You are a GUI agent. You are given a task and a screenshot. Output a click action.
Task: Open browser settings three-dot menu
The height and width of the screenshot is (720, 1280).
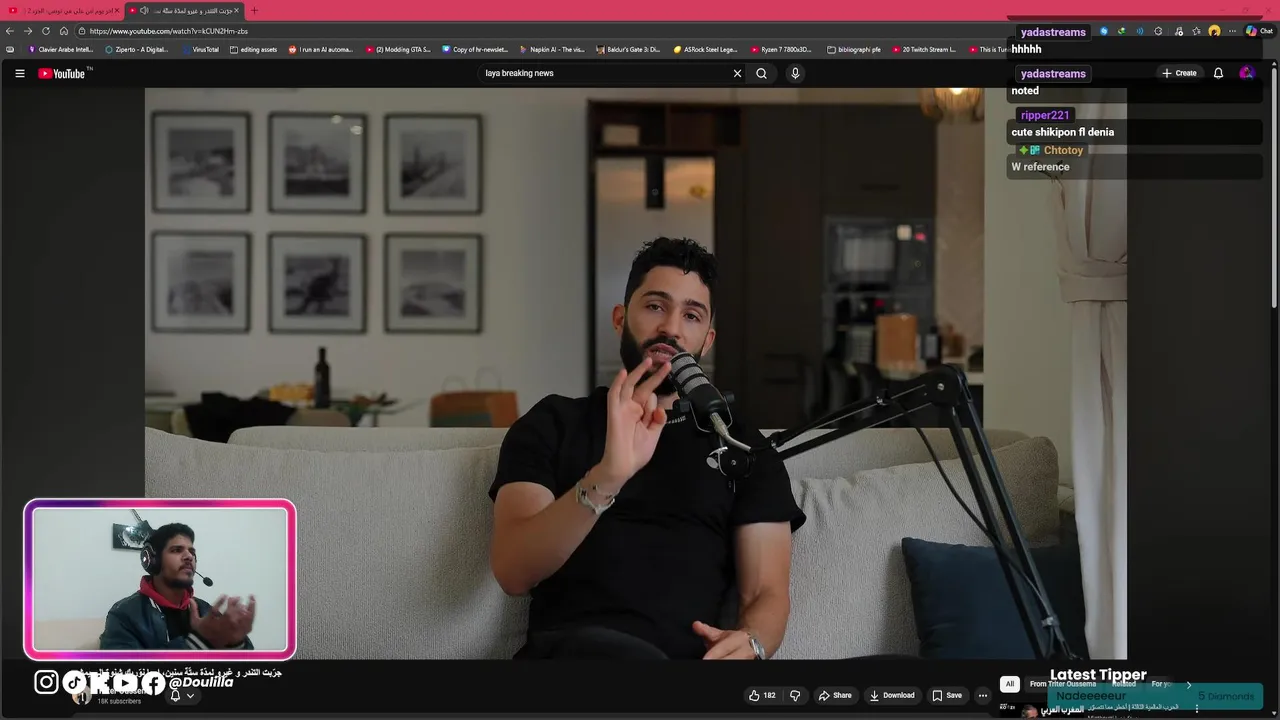tap(1233, 31)
